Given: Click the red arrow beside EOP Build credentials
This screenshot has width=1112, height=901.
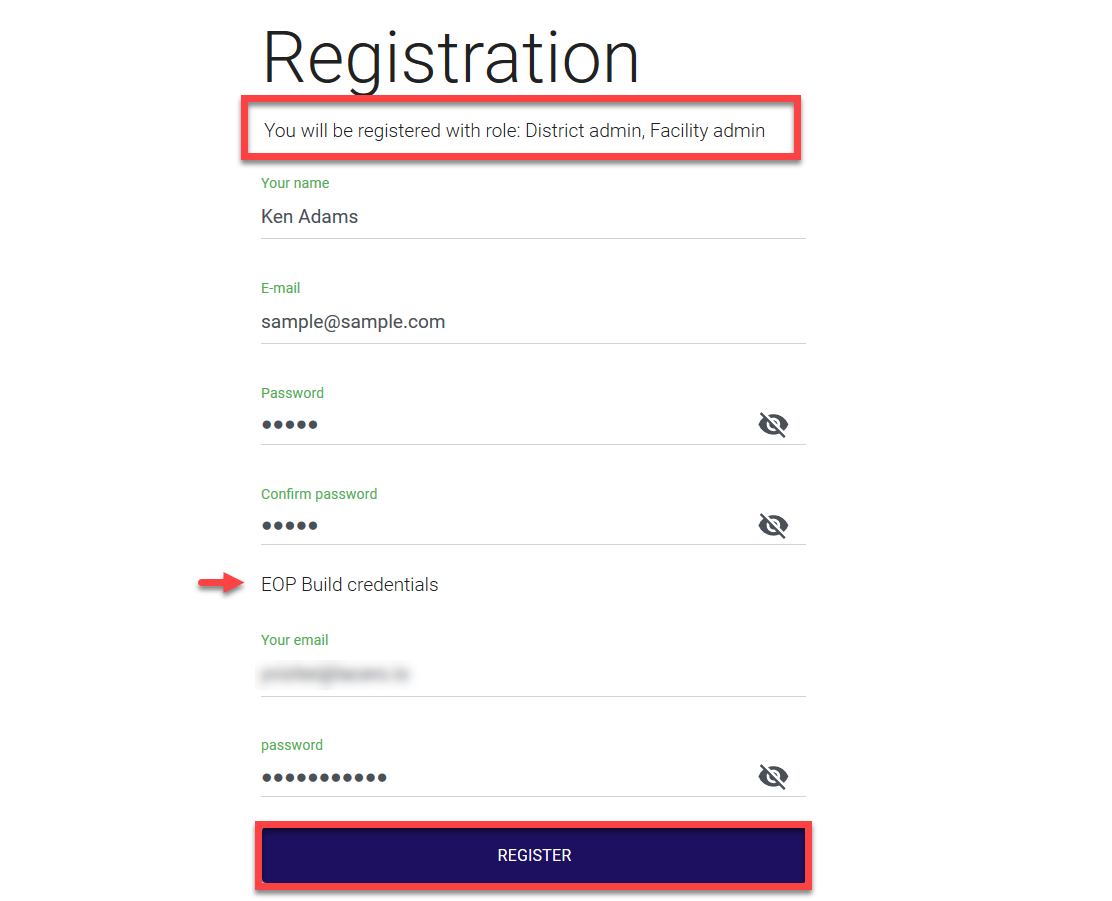Looking at the screenshot, I should point(220,584).
